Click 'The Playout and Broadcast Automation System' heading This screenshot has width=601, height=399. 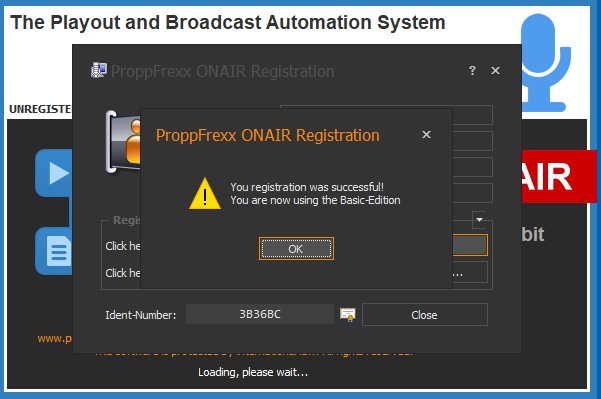tap(228, 23)
